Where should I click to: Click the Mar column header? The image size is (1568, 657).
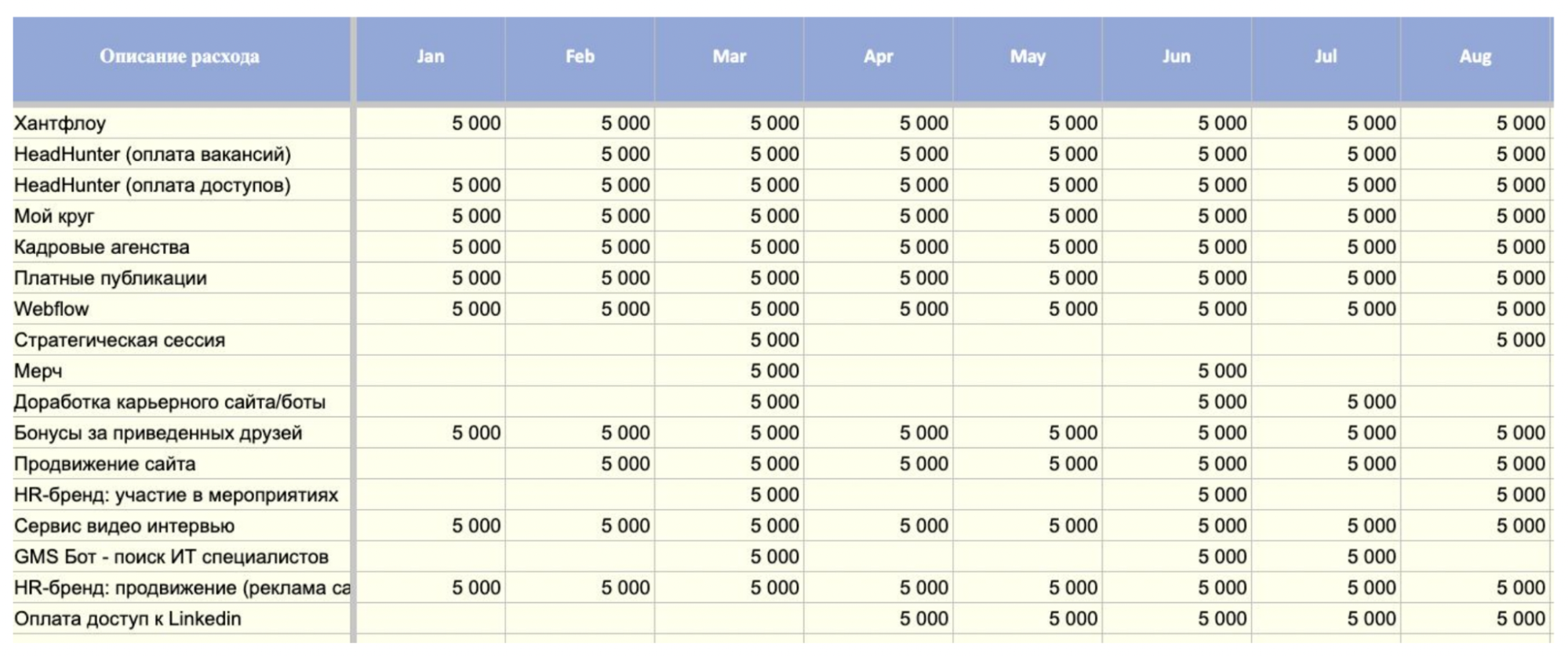(729, 58)
